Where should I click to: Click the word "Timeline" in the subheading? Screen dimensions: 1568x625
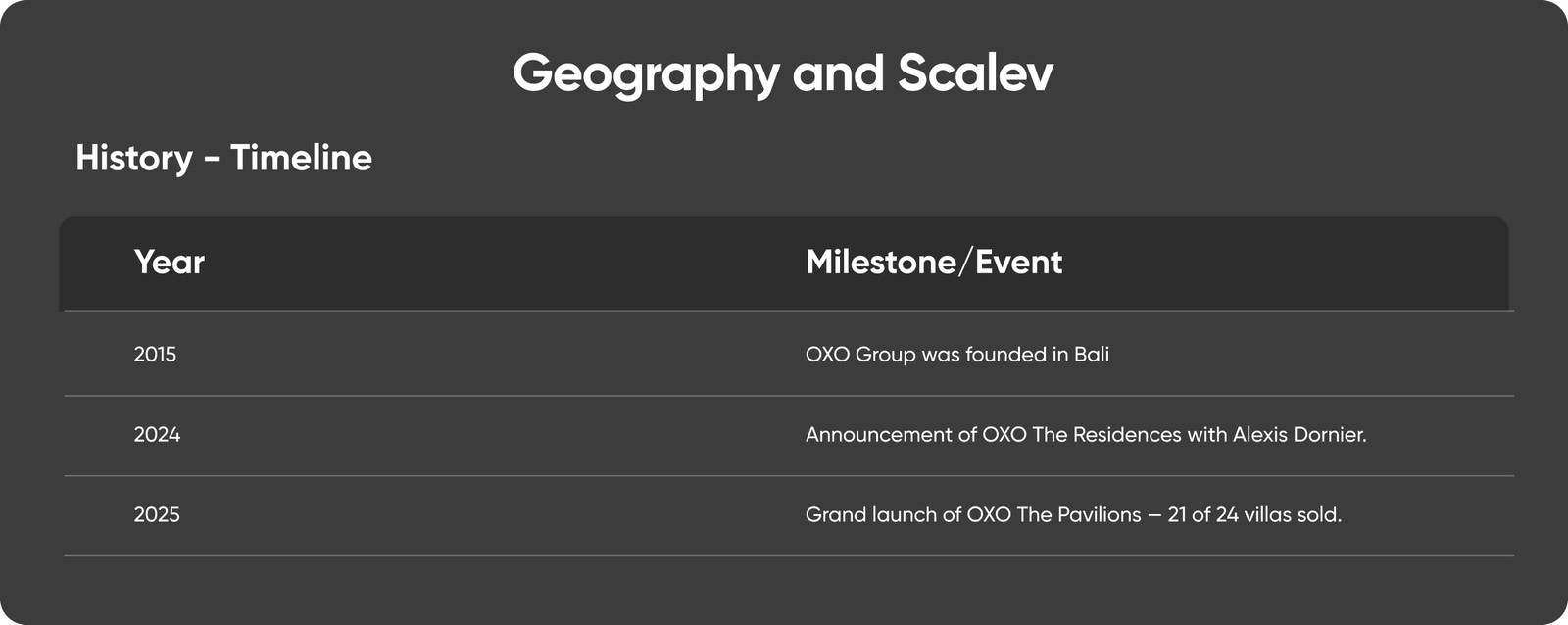tap(301, 158)
